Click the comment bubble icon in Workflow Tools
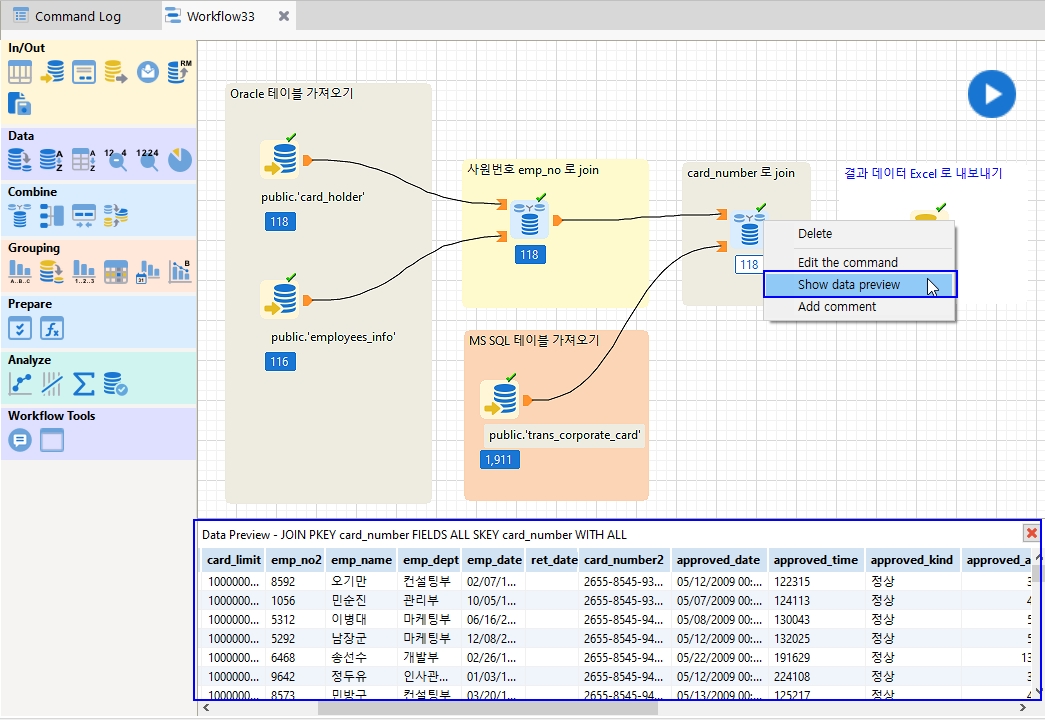Screen dimensions: 1045x720 20,440
